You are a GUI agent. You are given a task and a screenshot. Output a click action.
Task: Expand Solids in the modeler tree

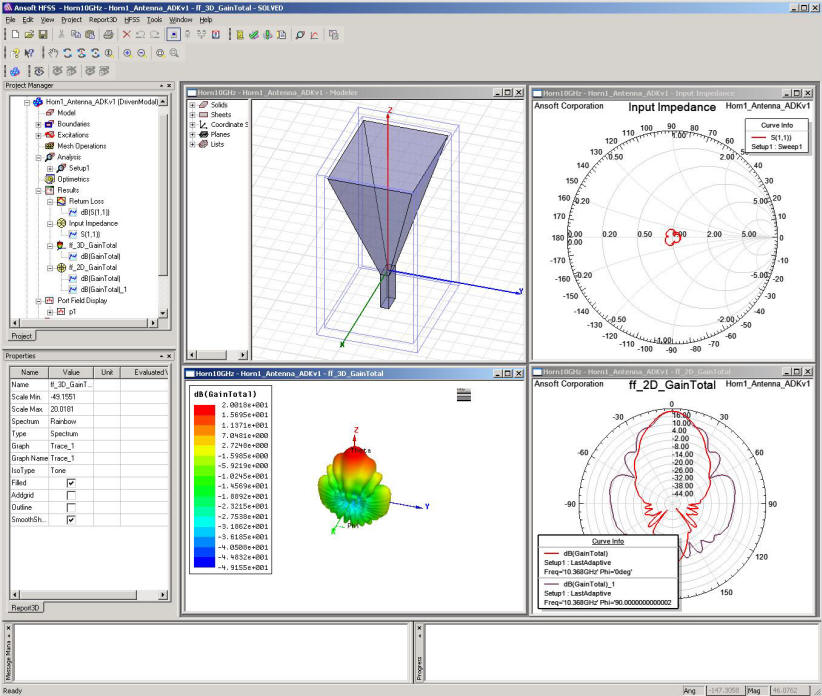192,105
